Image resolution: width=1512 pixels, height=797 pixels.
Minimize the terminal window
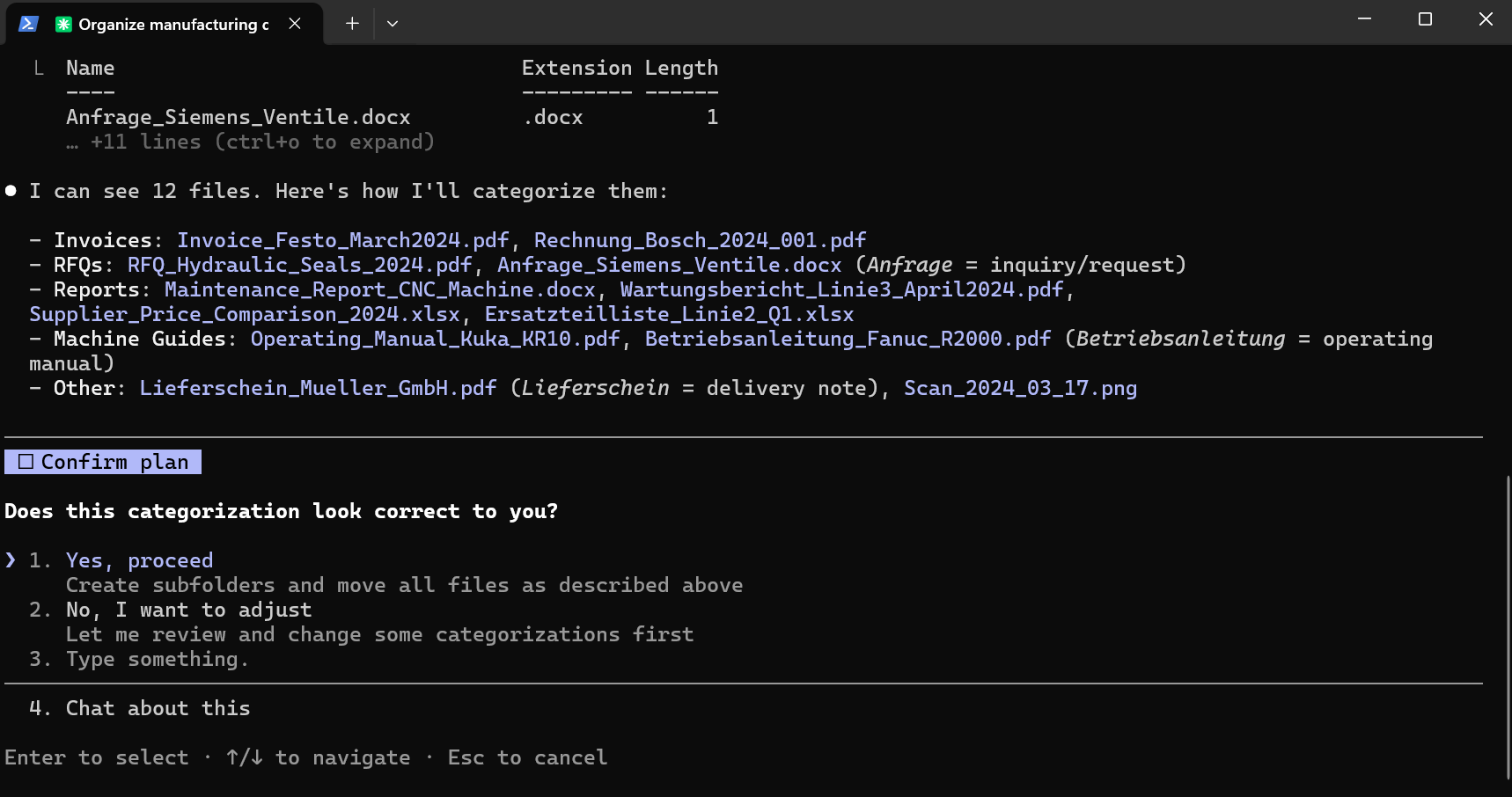pos(1364,19)
